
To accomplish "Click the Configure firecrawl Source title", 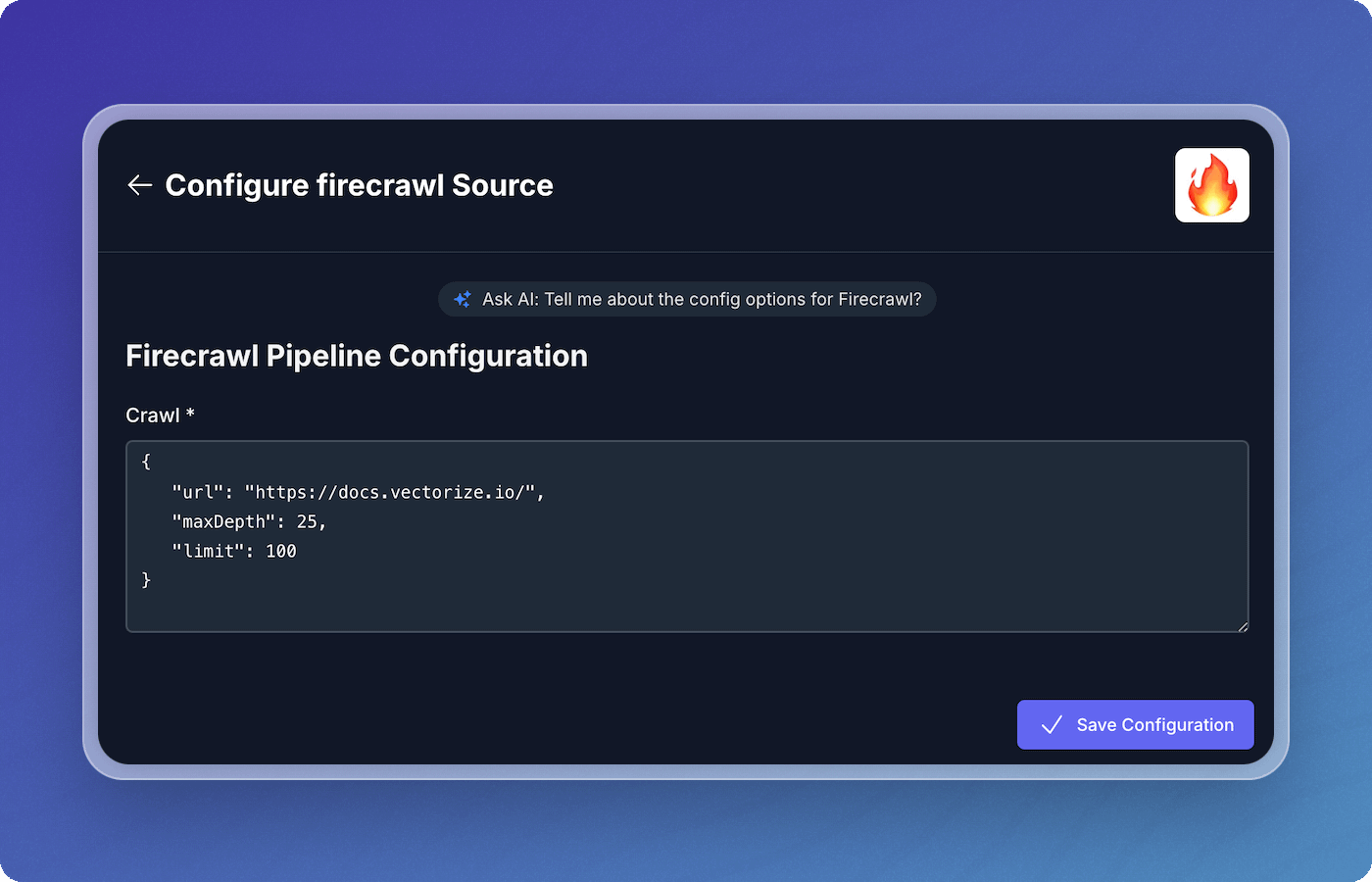I will [359, 185].
